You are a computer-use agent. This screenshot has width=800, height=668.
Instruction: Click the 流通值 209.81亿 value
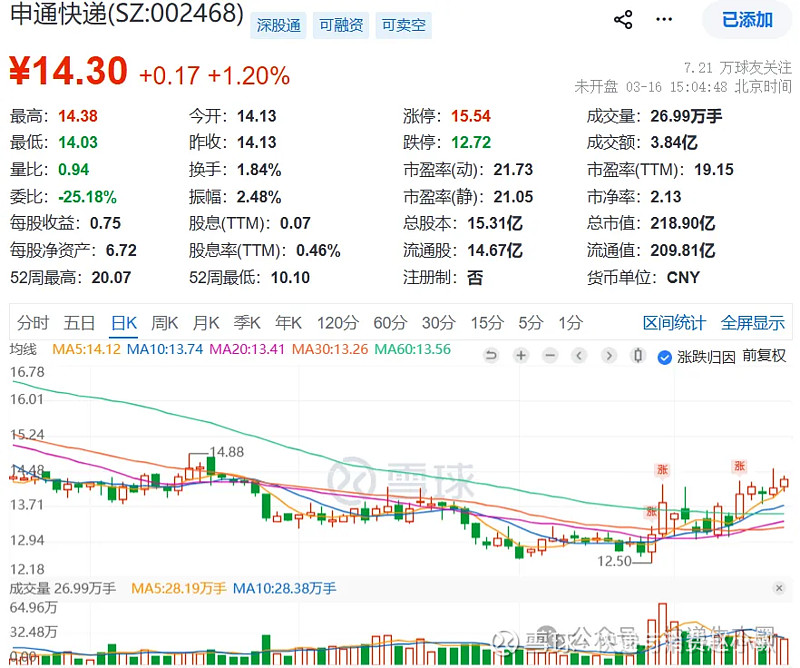[x=683, y=250]
